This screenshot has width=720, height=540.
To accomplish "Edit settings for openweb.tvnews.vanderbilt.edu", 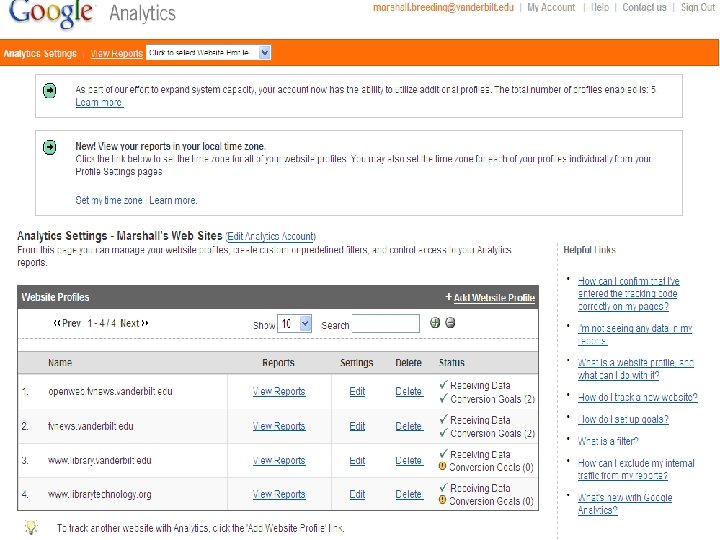I will tap(357, 391).
